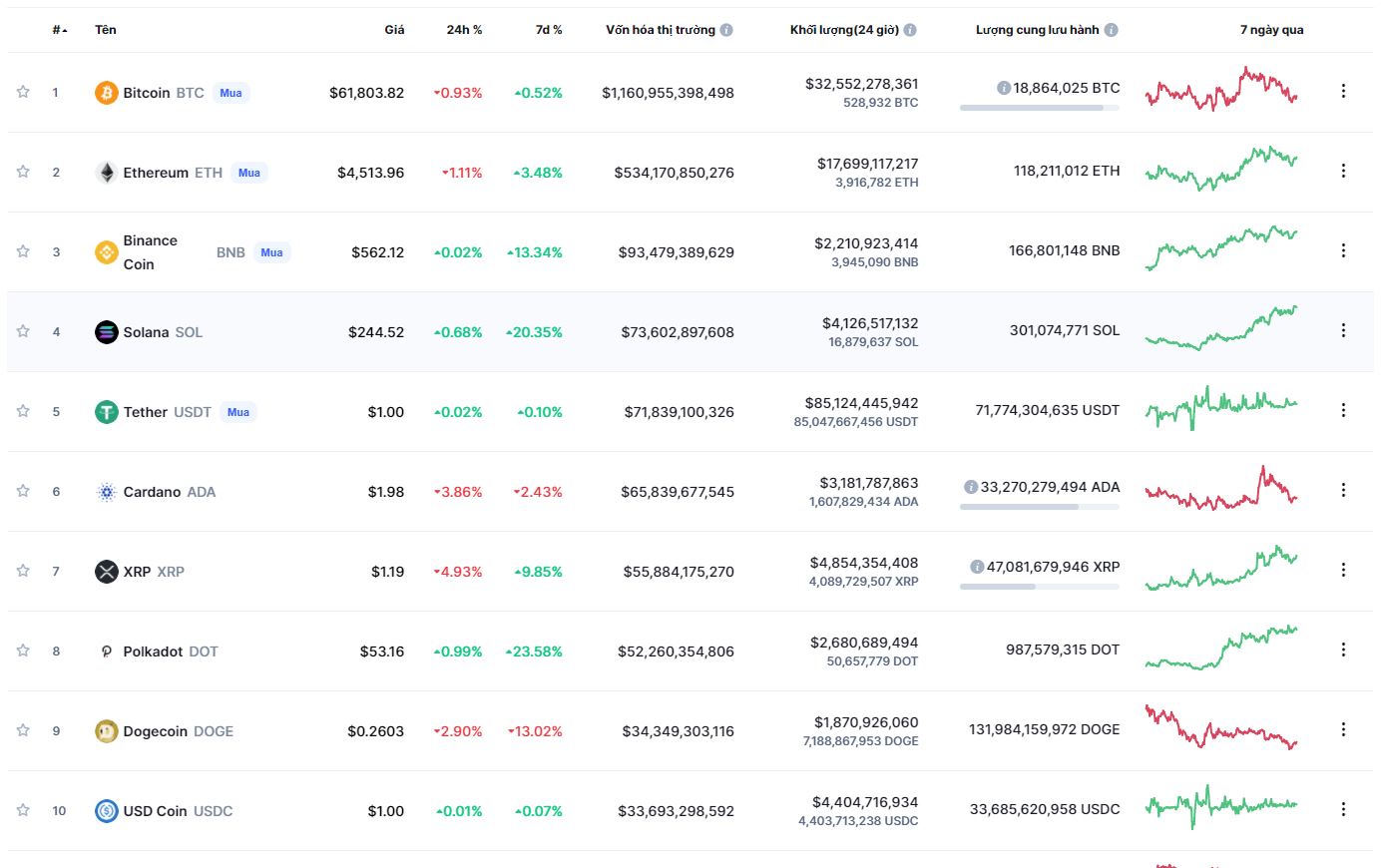Viewport: 1383px width, 868px height.
Task: Click the info icon next to XRP supply
Action: coord(977,567)
